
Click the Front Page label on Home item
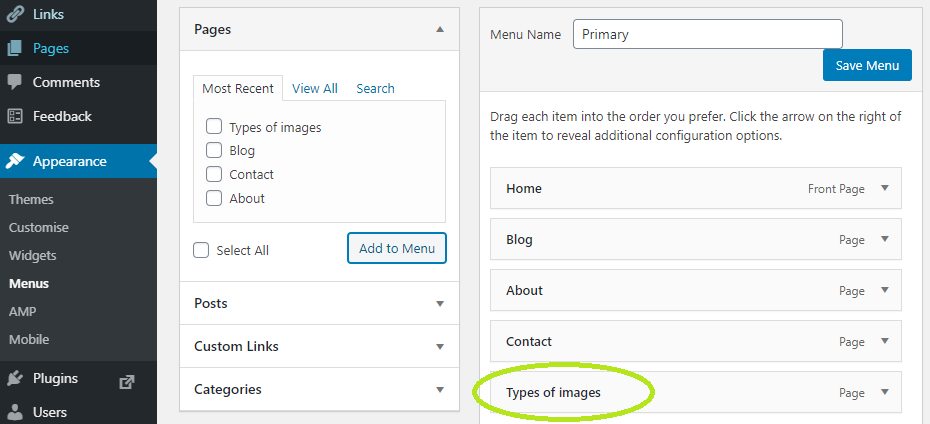pyautogui.click(x=836, y=189)
